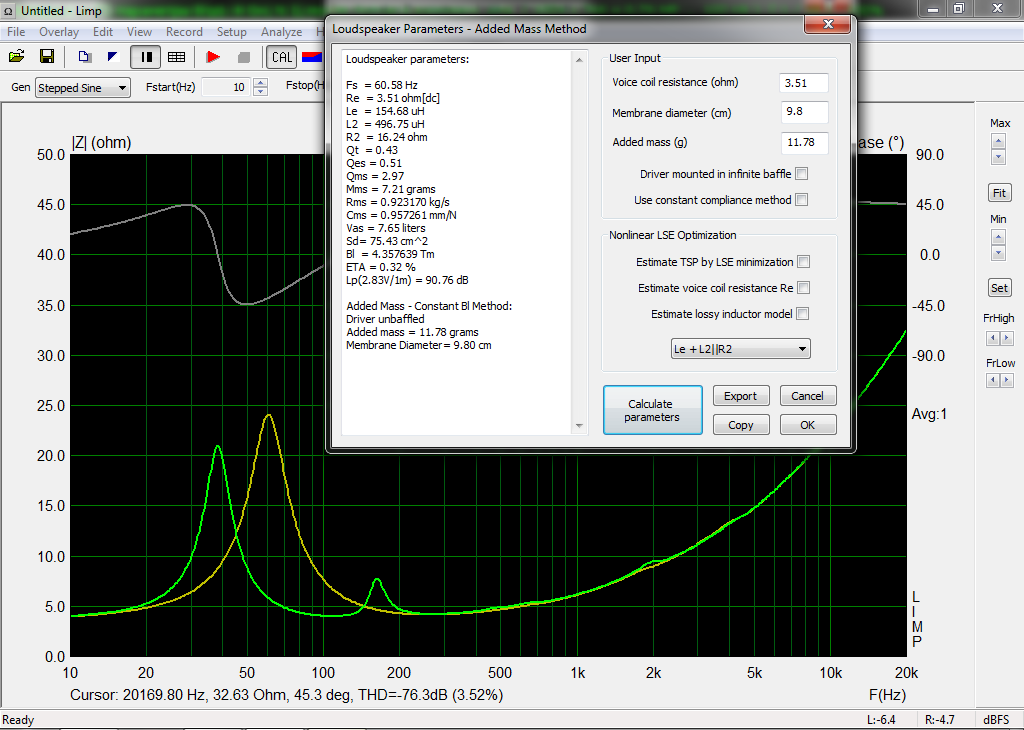Image resolution: width=1024 pixels, height=730 pixels.
Task: Click the Fstart(Hz) value field
Action: pos(226,87)
